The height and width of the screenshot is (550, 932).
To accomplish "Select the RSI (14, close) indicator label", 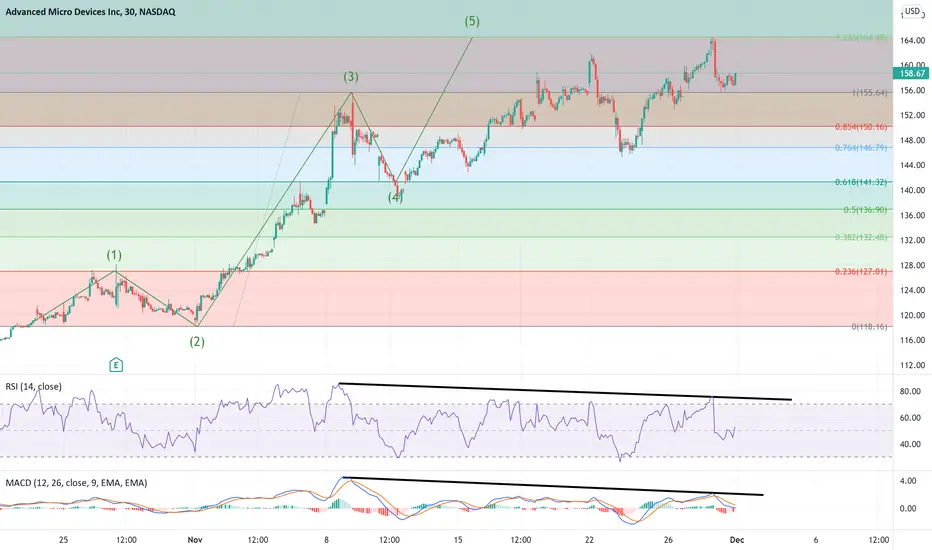I will point(33,386).
